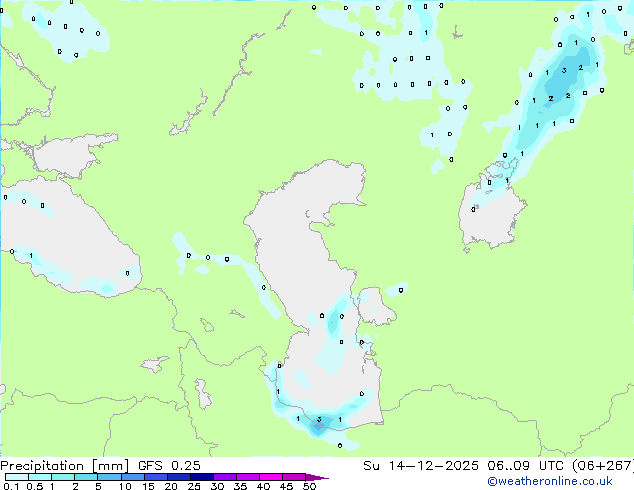Click the 10–15 mm legend swatch
Image resolution: width=634 pixels, height=490 pixels.
(x=133, y=477)
